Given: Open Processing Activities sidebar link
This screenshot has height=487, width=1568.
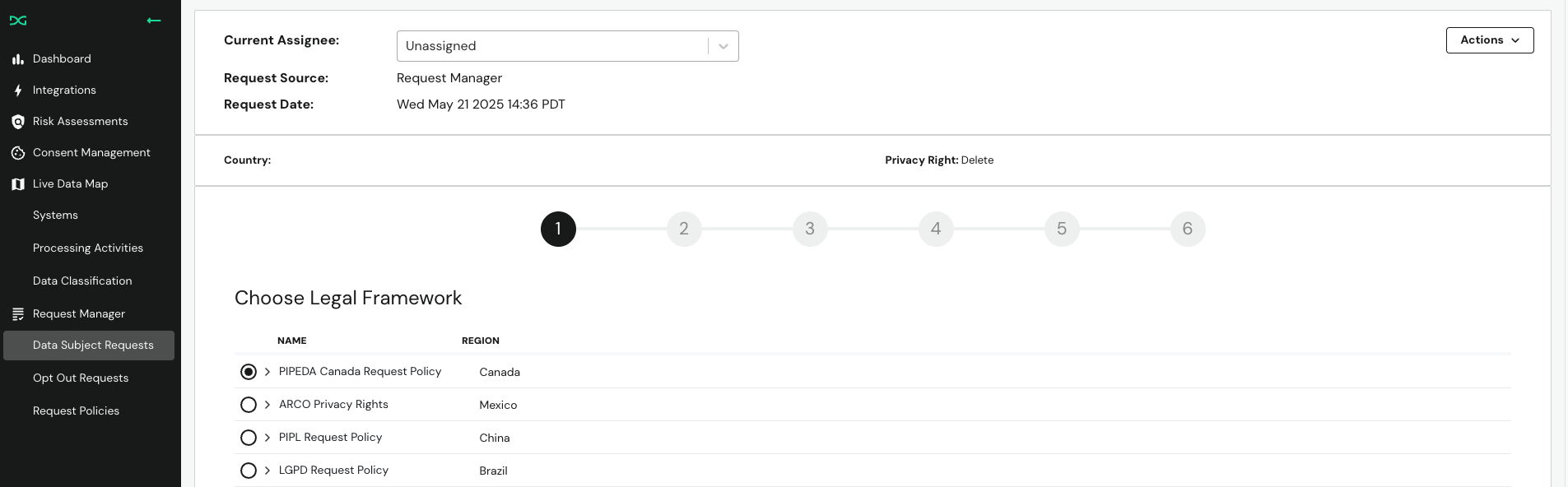Looking at the screenshot, I should [88, 248].
